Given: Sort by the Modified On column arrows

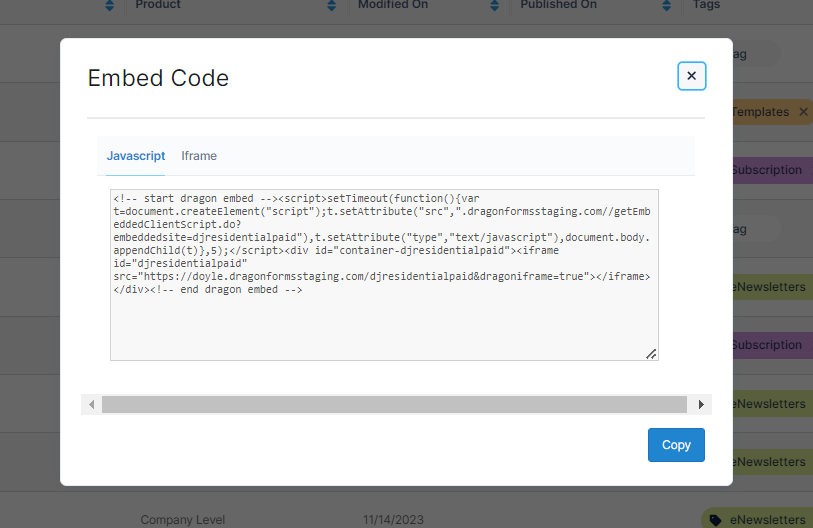Looking at the screenshot, I should [x=494, y=6].
